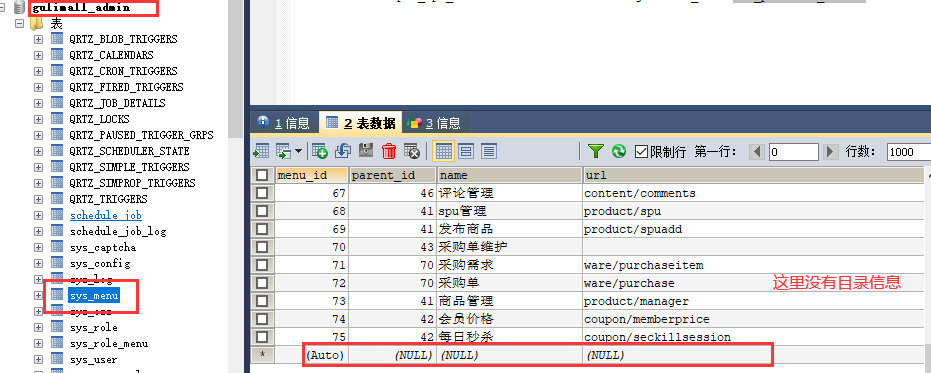This screenshot has width=931, height=373.
Task: Click the QRTZ_PAUSED_TRIGGER_GRPS table icon
Action: pyautogui.click(x=57, y=135)
